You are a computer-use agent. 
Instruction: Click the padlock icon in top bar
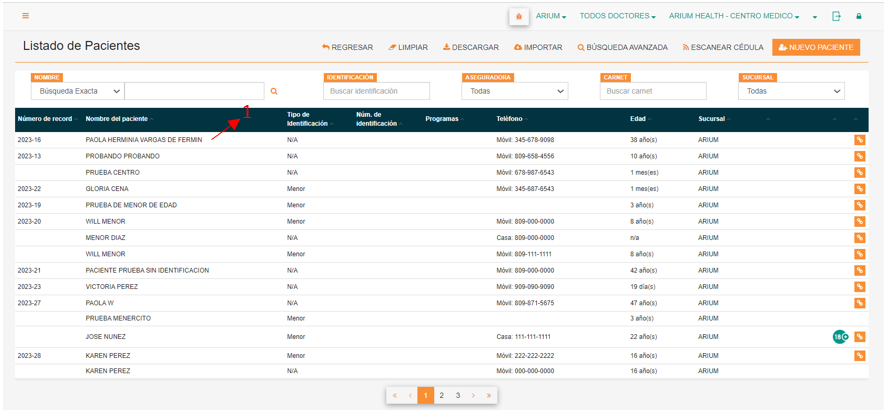coord(859,16)
